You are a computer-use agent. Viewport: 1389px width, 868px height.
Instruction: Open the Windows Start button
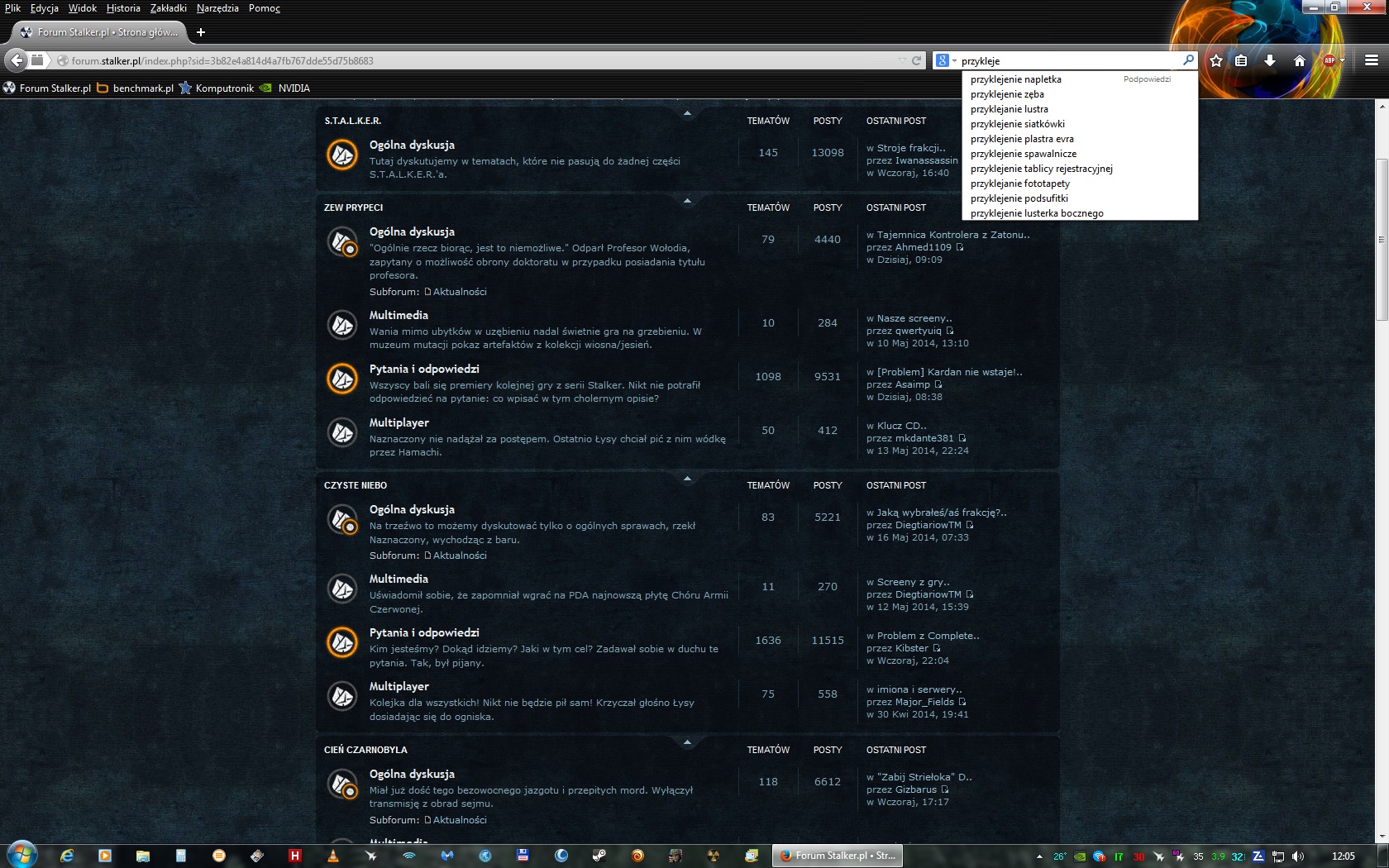click(x=22, y=856)
